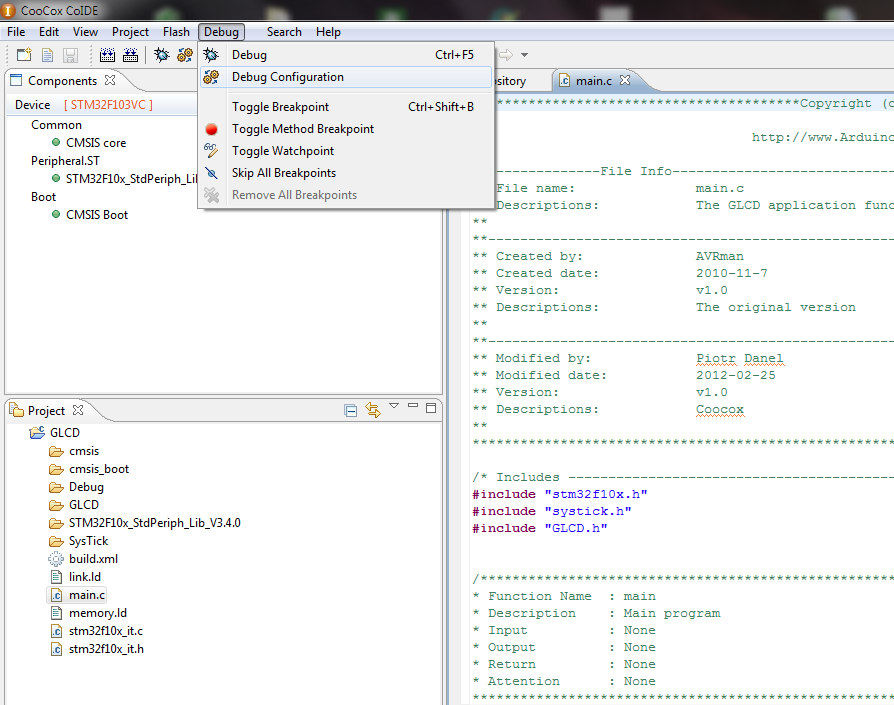Click the Peripheral.ST group label
Viewport: 894px width, 705px height.
pos(65,161)
